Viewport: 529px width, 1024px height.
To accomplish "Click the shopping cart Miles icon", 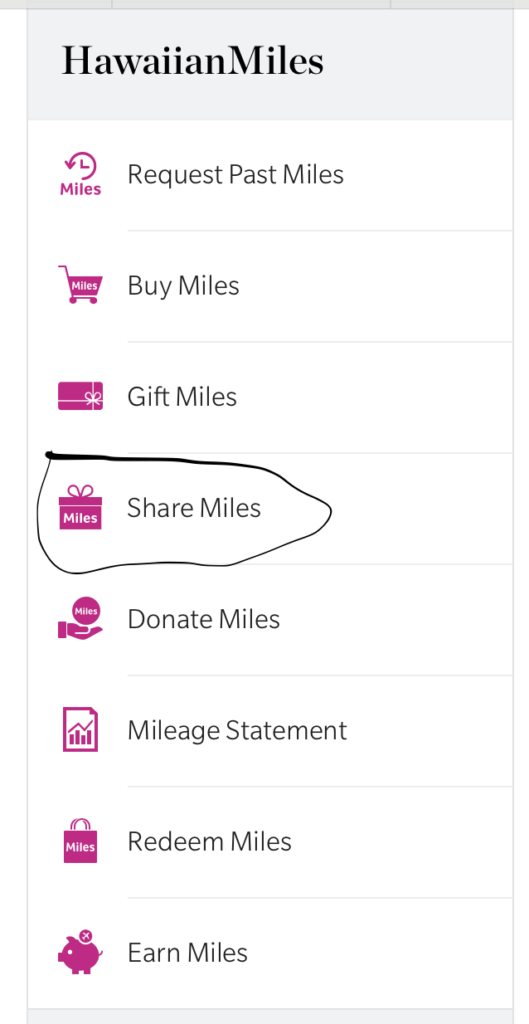I will coord(80,284).
